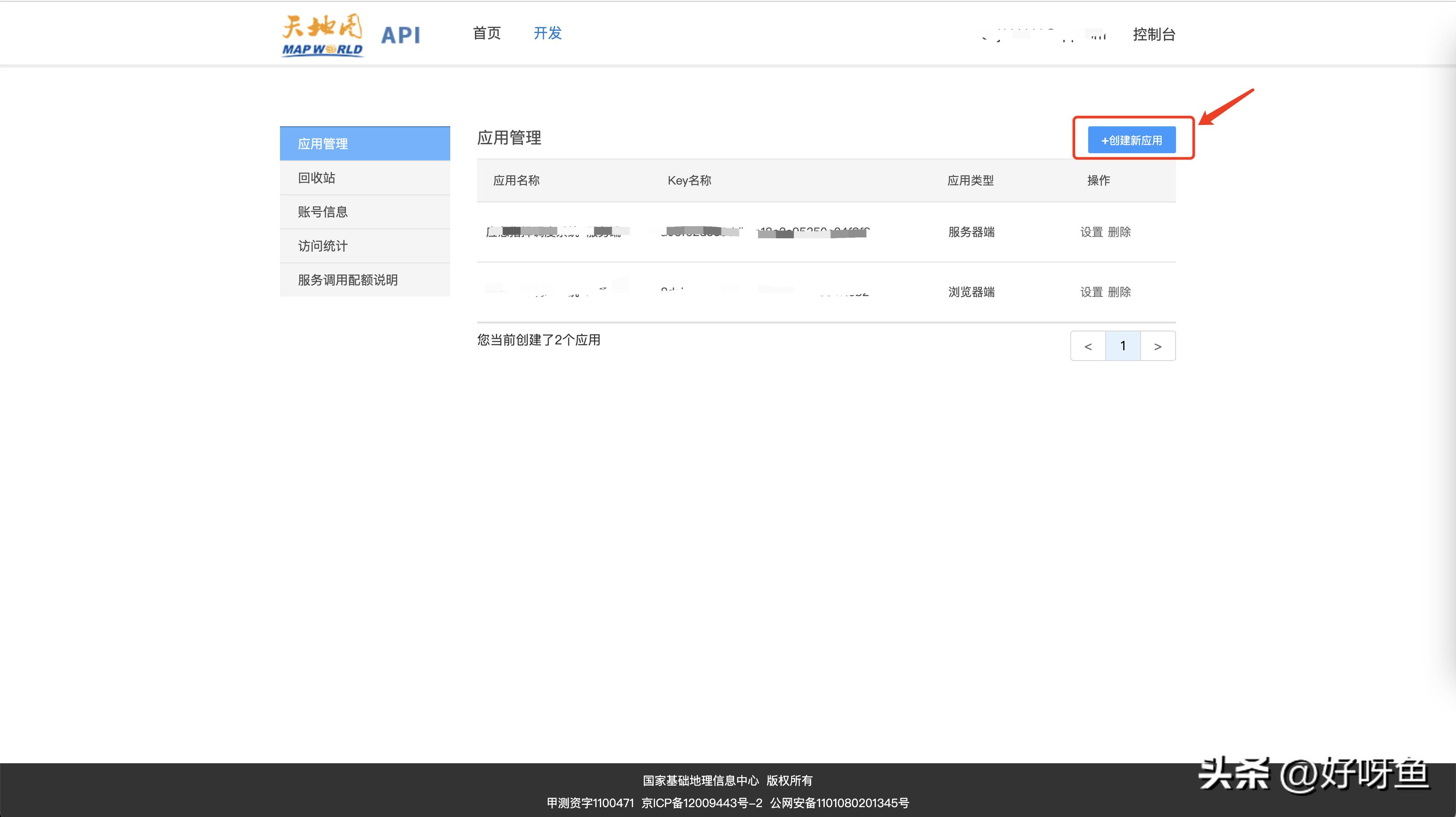The image size is (1456, 817).
Task: Go to previous page with < arrow
Action: tap(1087, 345)
